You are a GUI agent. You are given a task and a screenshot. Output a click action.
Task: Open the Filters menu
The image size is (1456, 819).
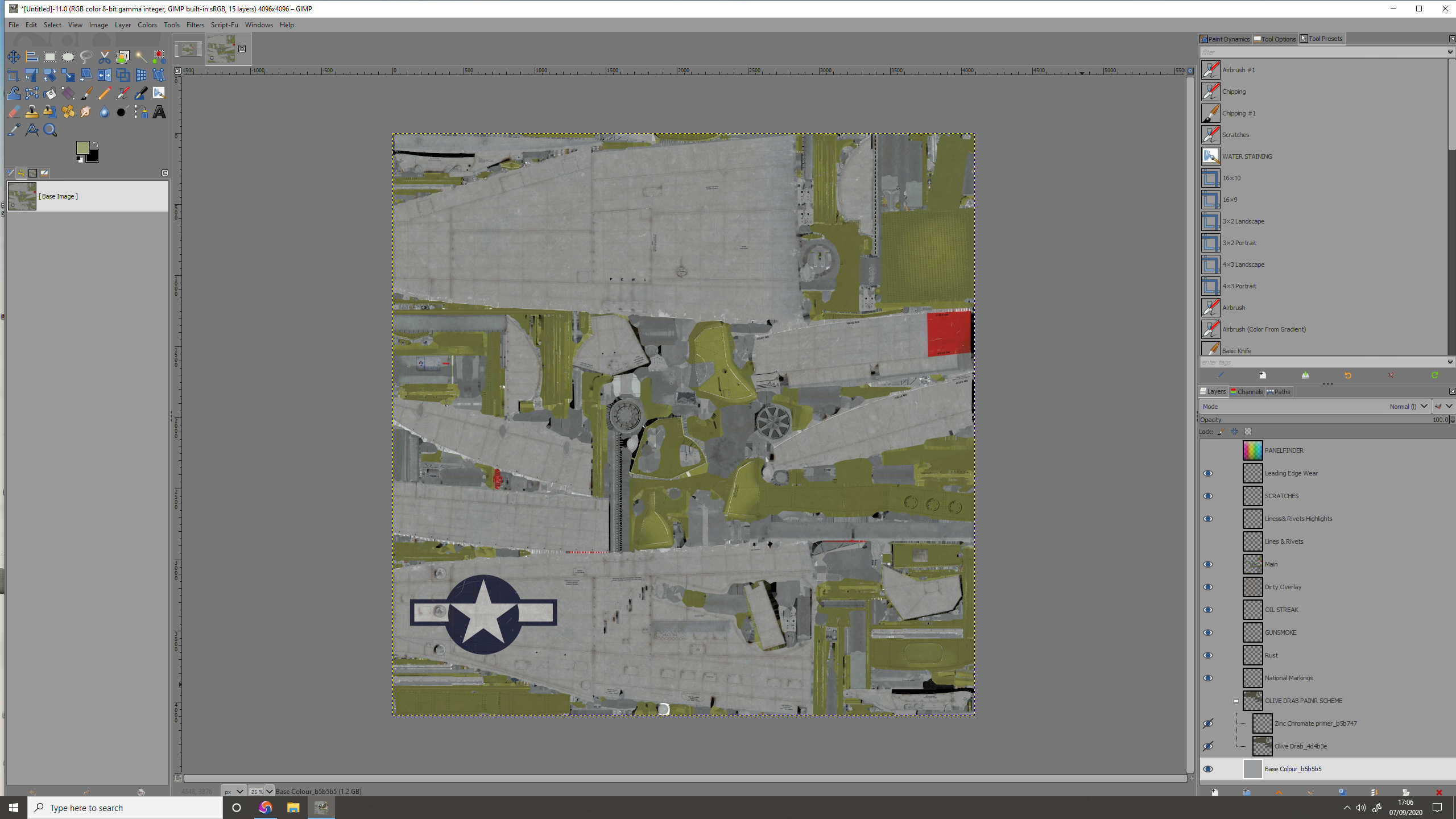coord(195,25)
